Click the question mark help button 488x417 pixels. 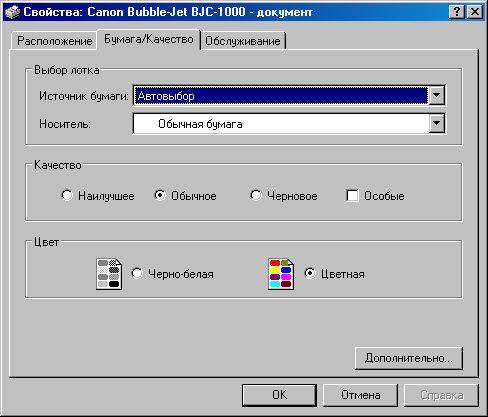click(457, 12)
